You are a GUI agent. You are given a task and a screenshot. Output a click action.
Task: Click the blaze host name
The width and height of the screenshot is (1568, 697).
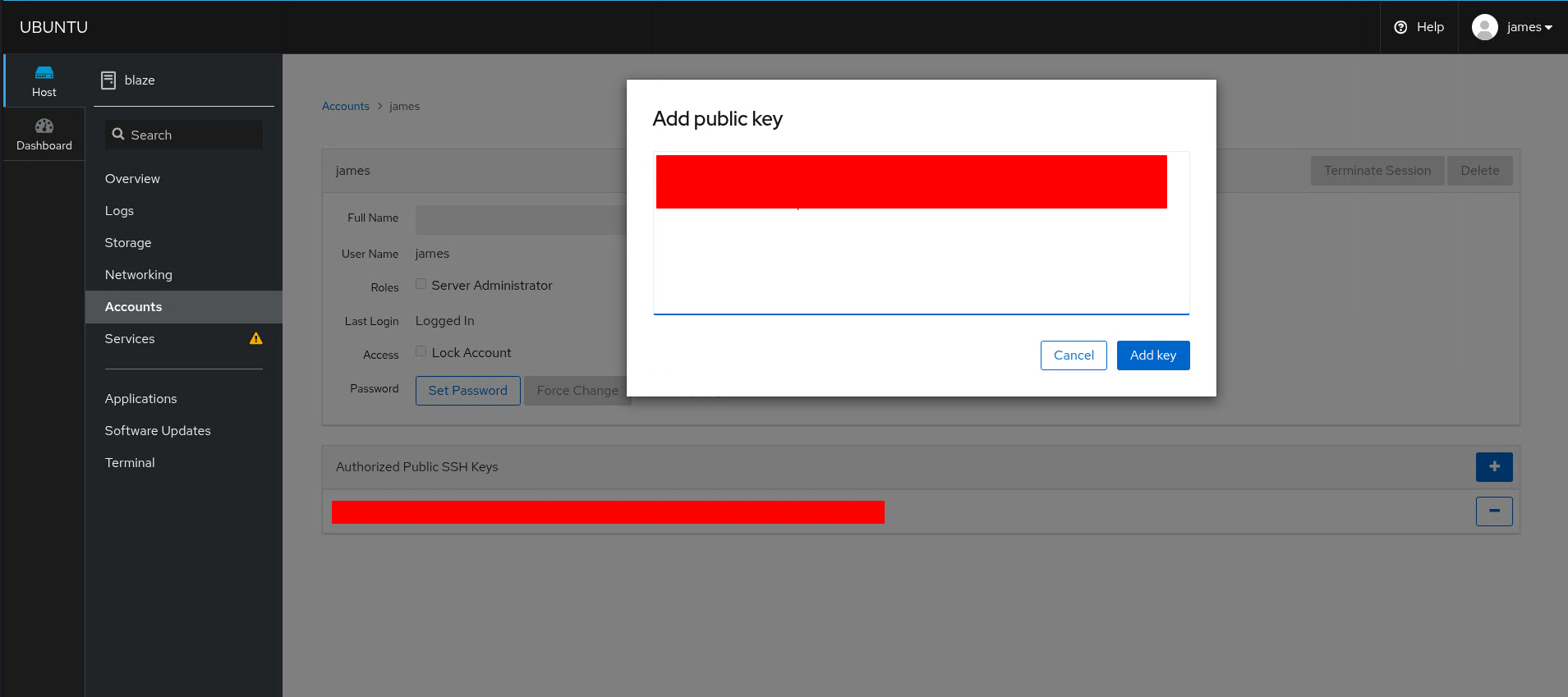tap(140, 80)
